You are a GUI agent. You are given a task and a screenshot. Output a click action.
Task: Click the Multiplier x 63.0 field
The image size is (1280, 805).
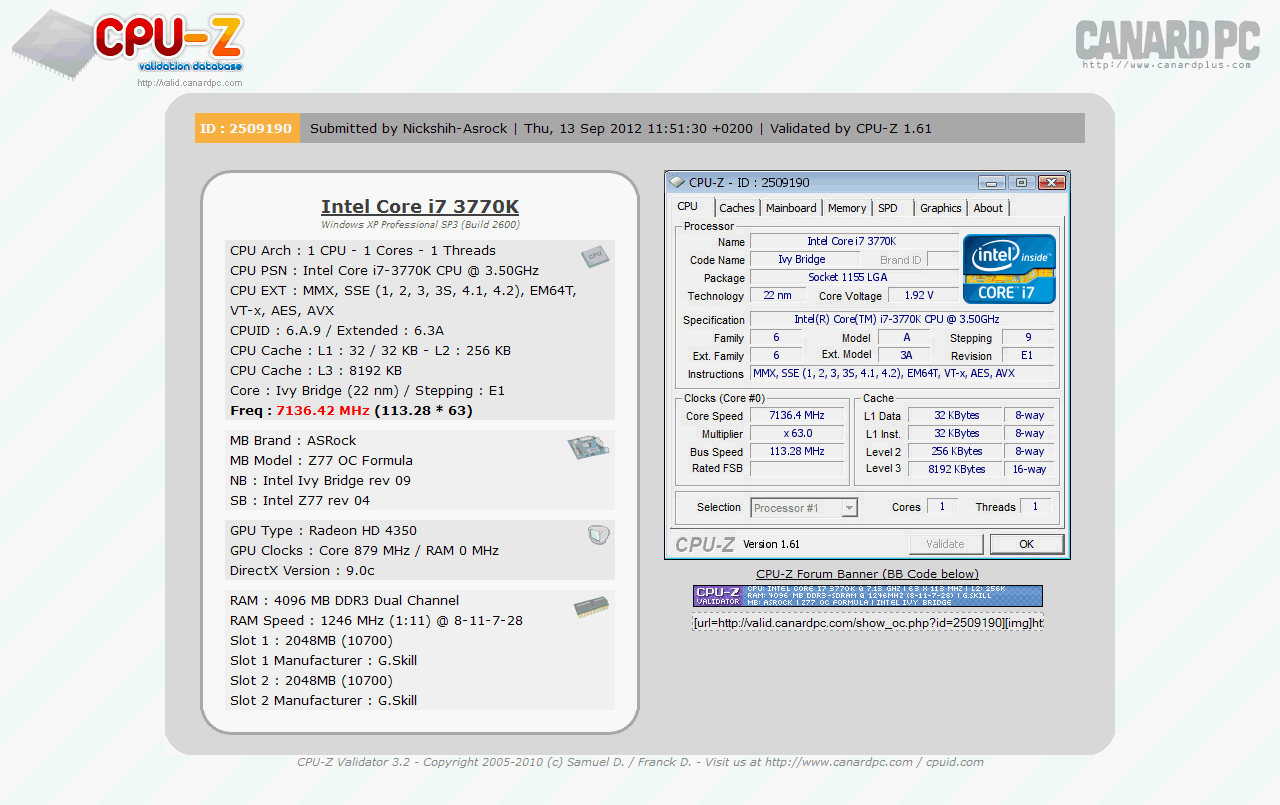click(796, 434)
